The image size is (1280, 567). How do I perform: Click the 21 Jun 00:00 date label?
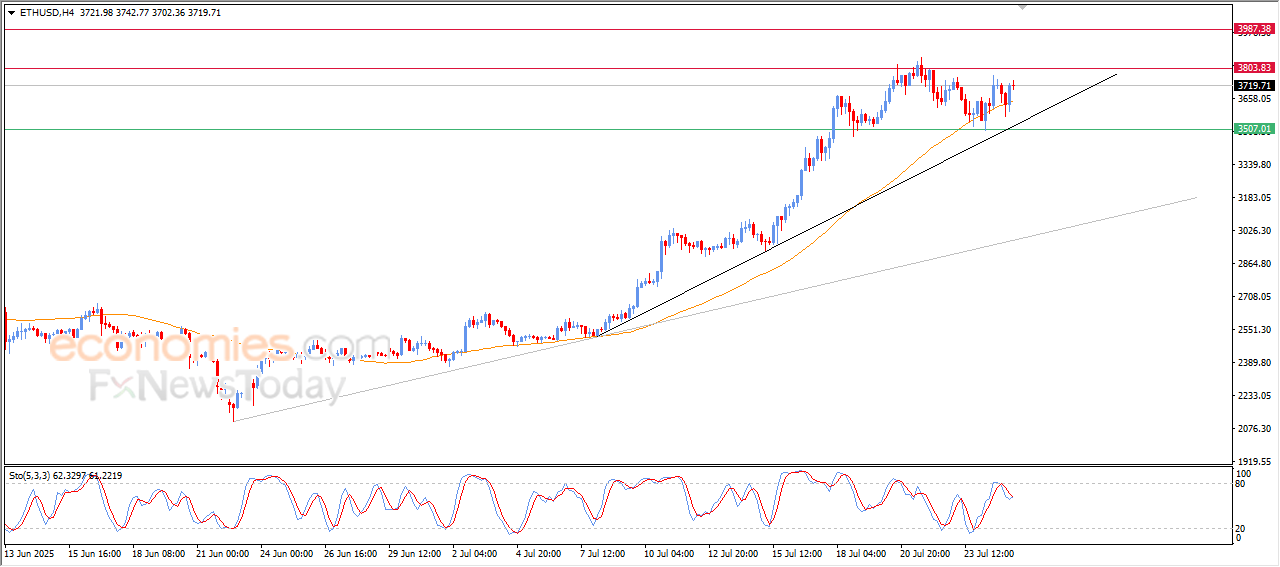tap(223, 552)
